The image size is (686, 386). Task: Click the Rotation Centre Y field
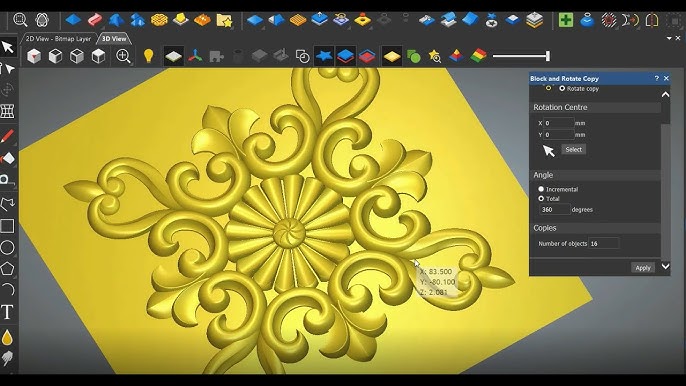click(559, 135)
